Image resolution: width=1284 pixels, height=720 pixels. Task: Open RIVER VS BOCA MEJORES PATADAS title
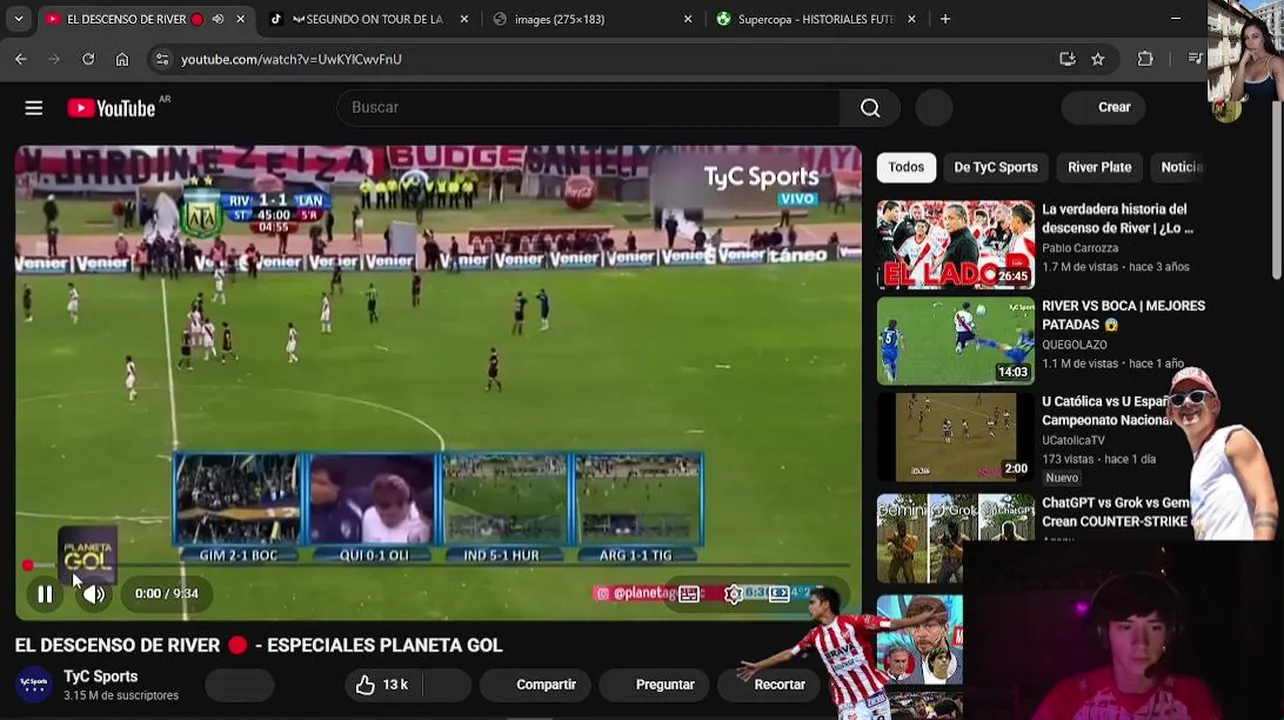tap(1123, 315)
